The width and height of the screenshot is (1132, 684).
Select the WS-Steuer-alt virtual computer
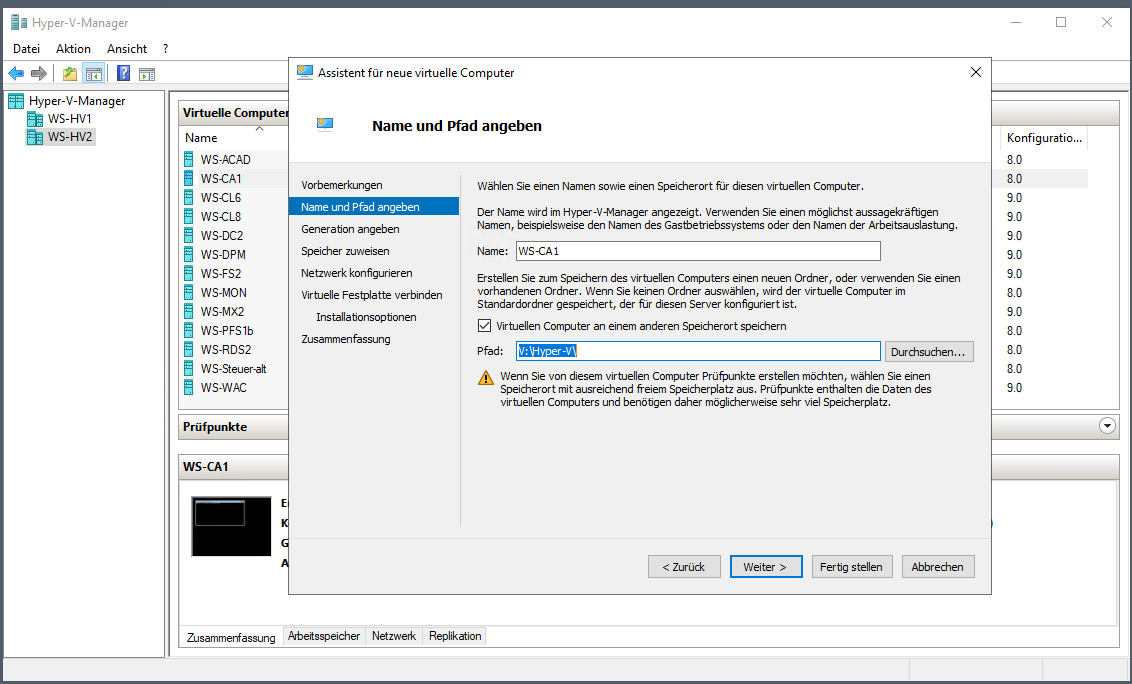[x=235, y=368]
